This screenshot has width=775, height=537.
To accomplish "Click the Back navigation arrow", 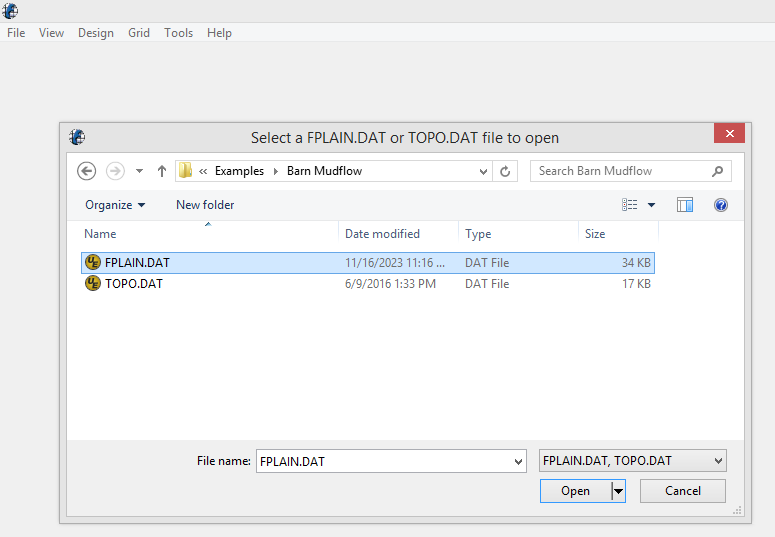I will 86,171.
